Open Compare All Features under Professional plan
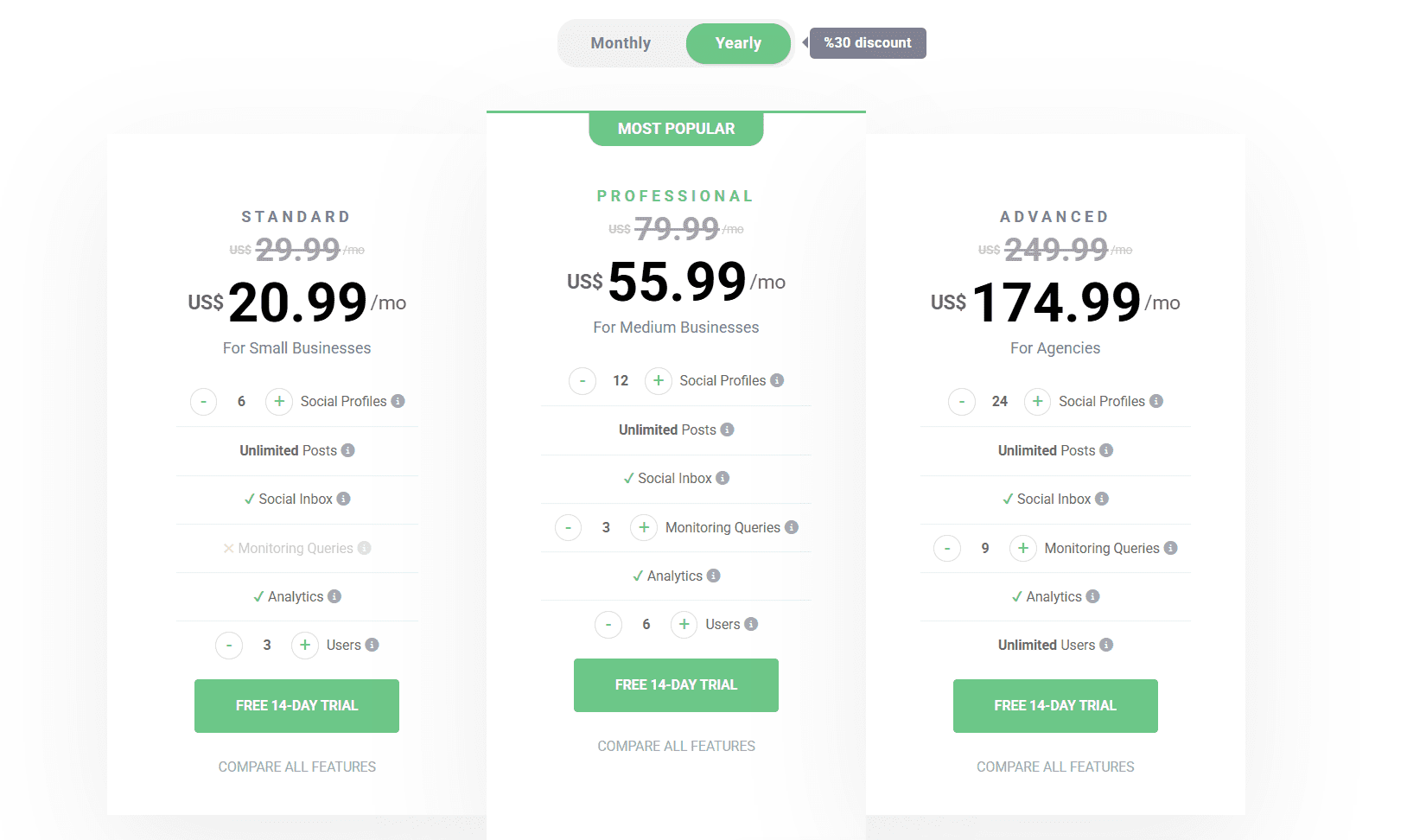1426x840 pixels. (x=676, y=745)
